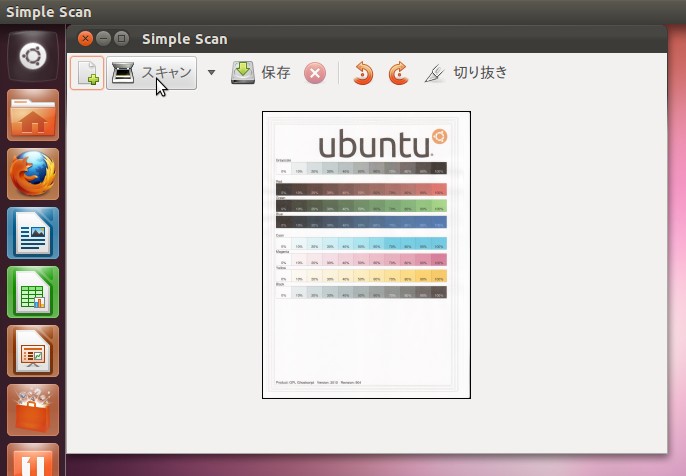
Task: Save the scanned document with 保存
Action: click(261, 73)
